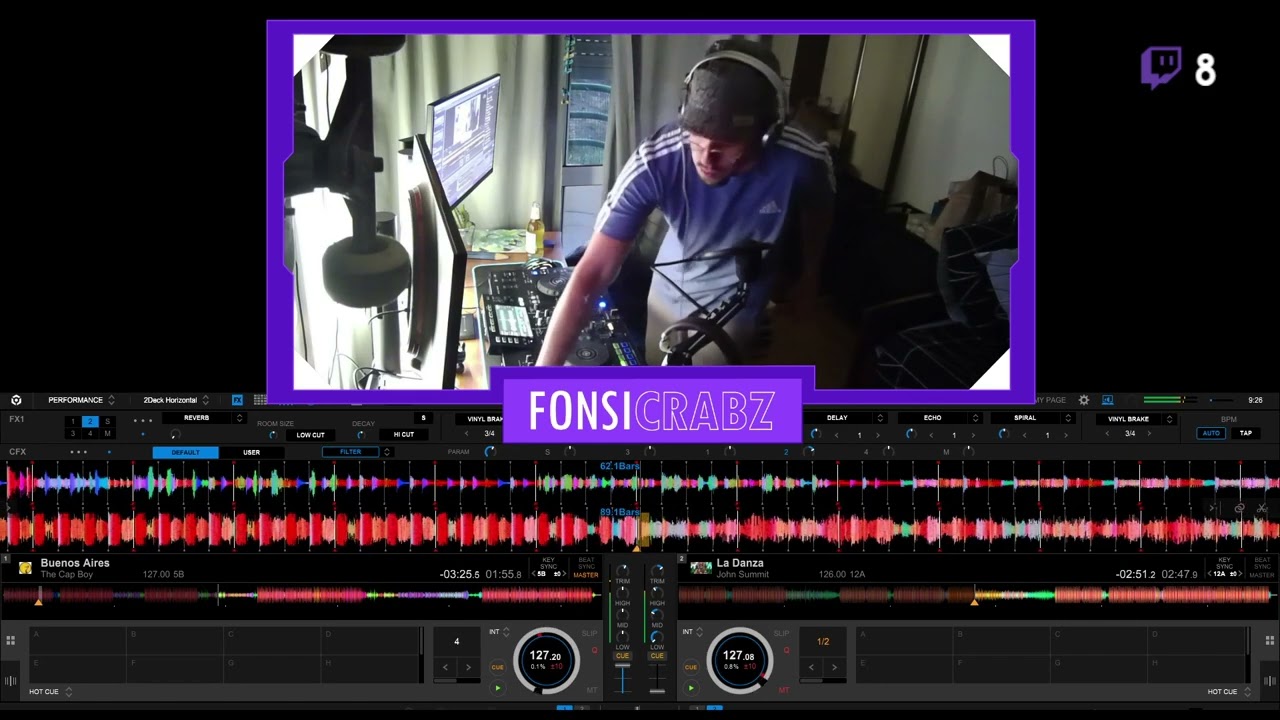Open the settings gear icon
The width and height of the screenshot is (1280, 720).
tap(1084, 400)
